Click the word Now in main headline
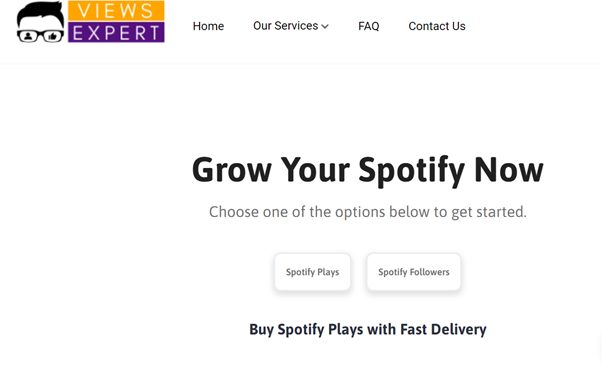Screen dimensions: 602x367 pos(509,170)
